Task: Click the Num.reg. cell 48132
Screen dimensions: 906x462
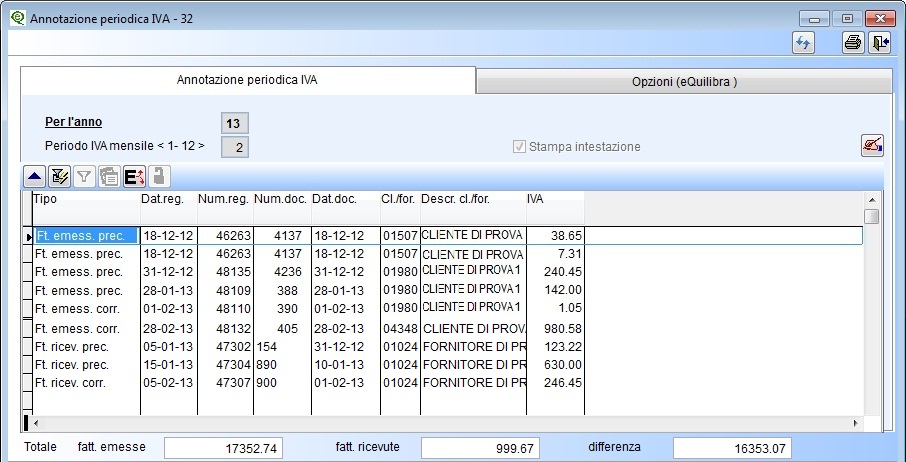Action: [x=225, y=329]
